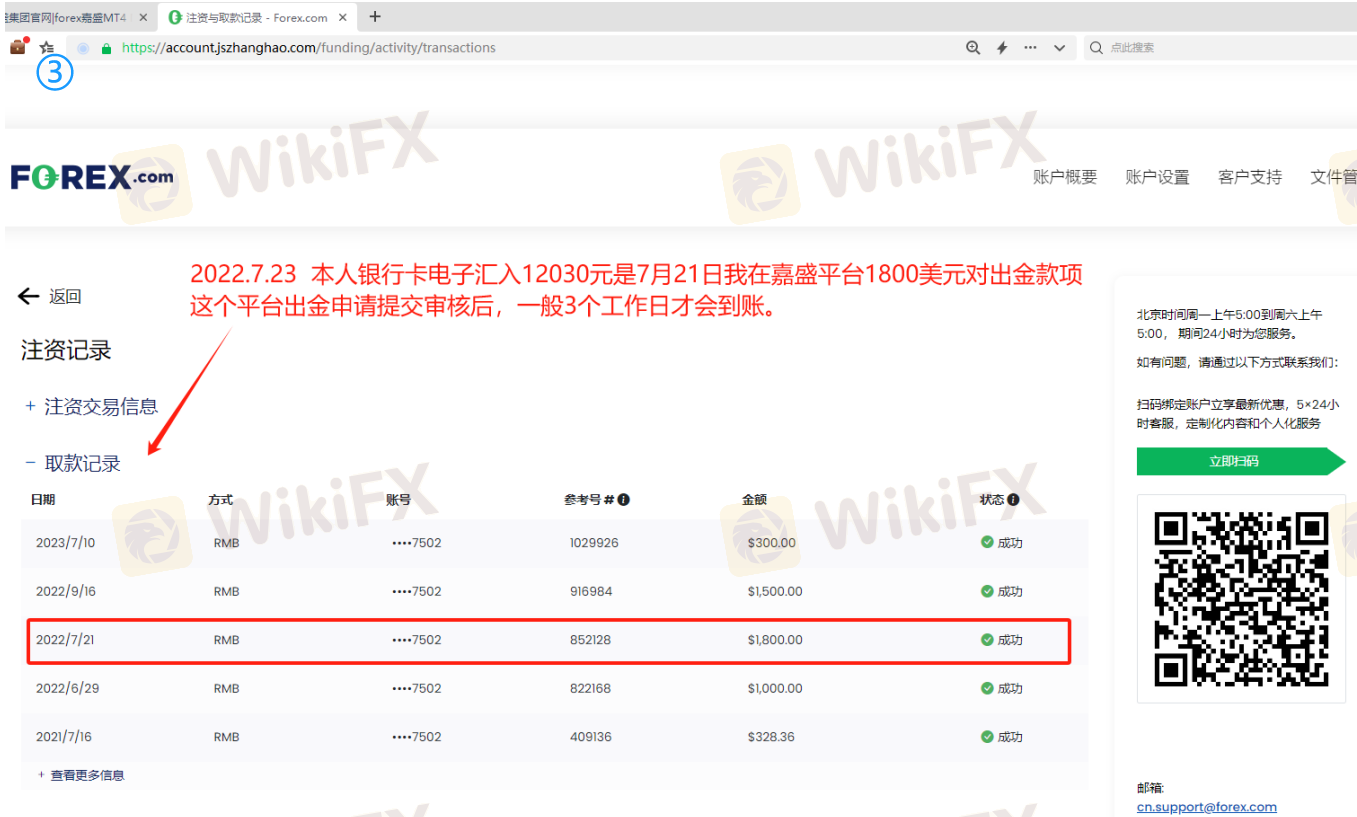Image resolution: width=1357 pixels, height=817 pixels.
Task: Click the lightning bolt icon in address bar
Action: [x=1002, y=47]
